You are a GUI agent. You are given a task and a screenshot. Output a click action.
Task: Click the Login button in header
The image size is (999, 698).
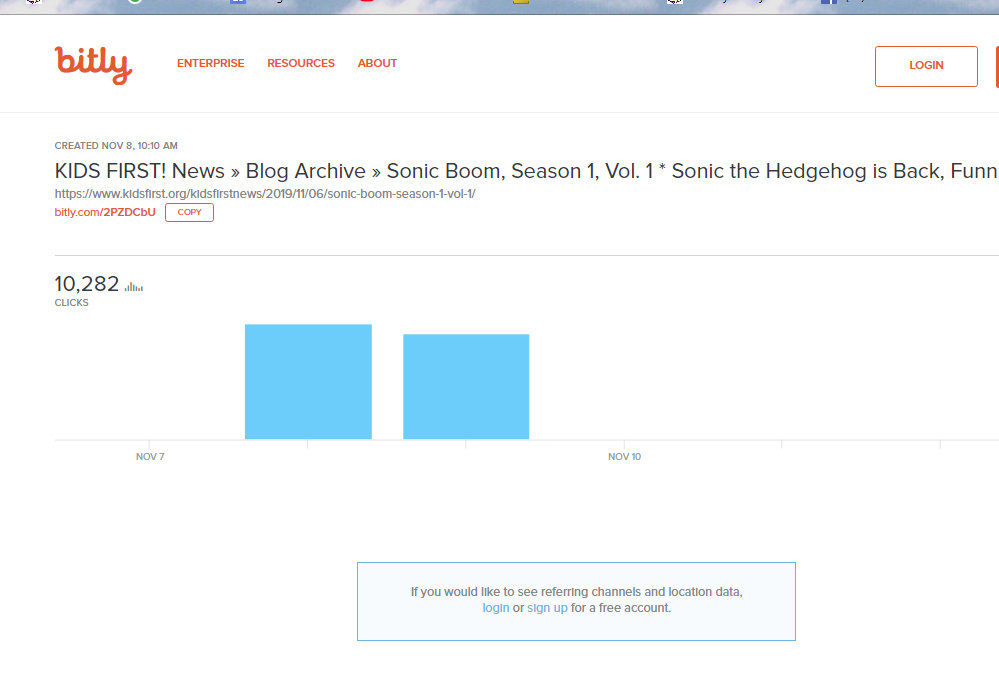(926, 66)
